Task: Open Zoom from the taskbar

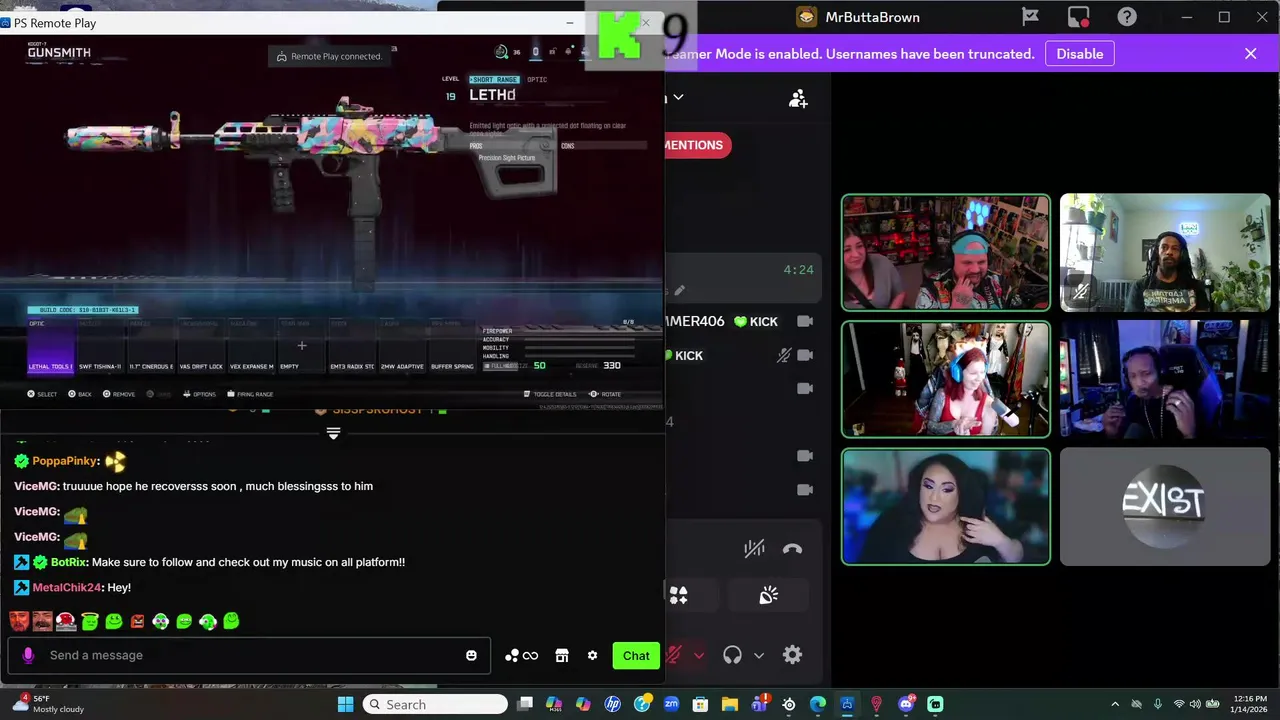Action: click(x=671, y=704)
